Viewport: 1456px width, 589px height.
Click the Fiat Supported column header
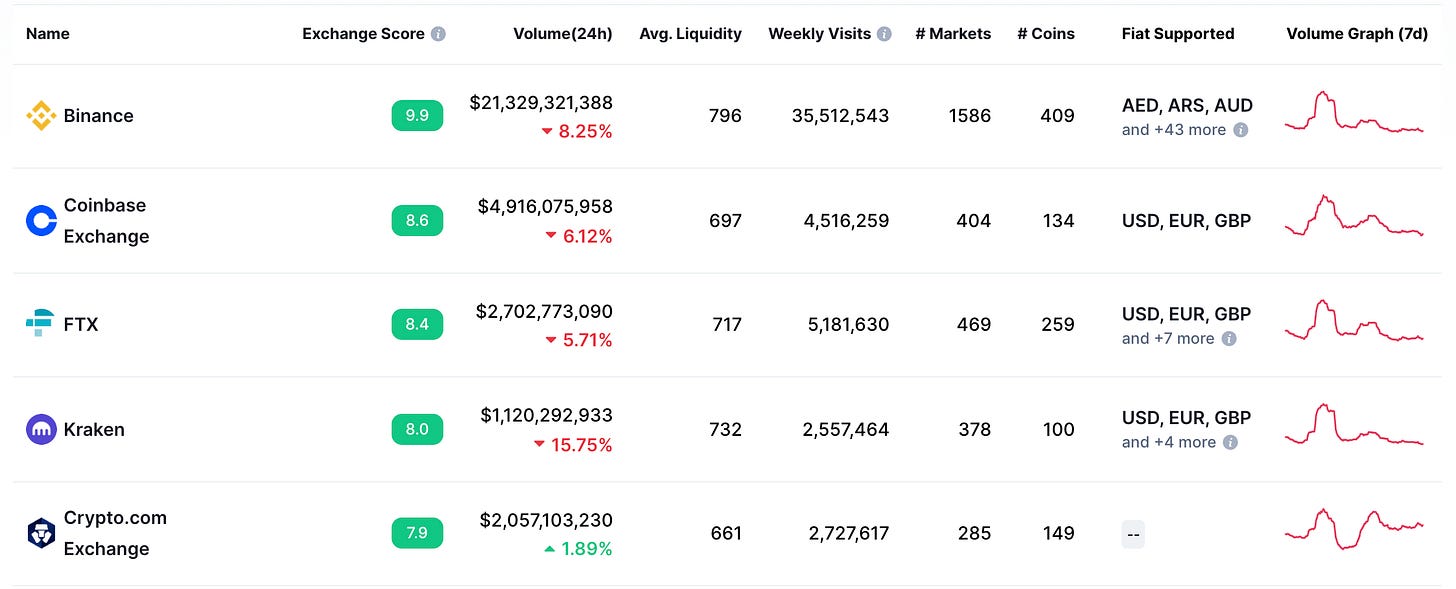[1178, 34]
